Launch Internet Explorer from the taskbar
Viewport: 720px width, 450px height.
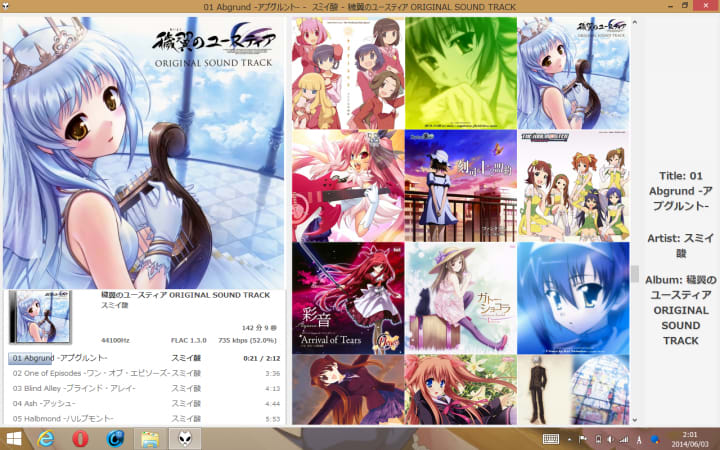46,439
